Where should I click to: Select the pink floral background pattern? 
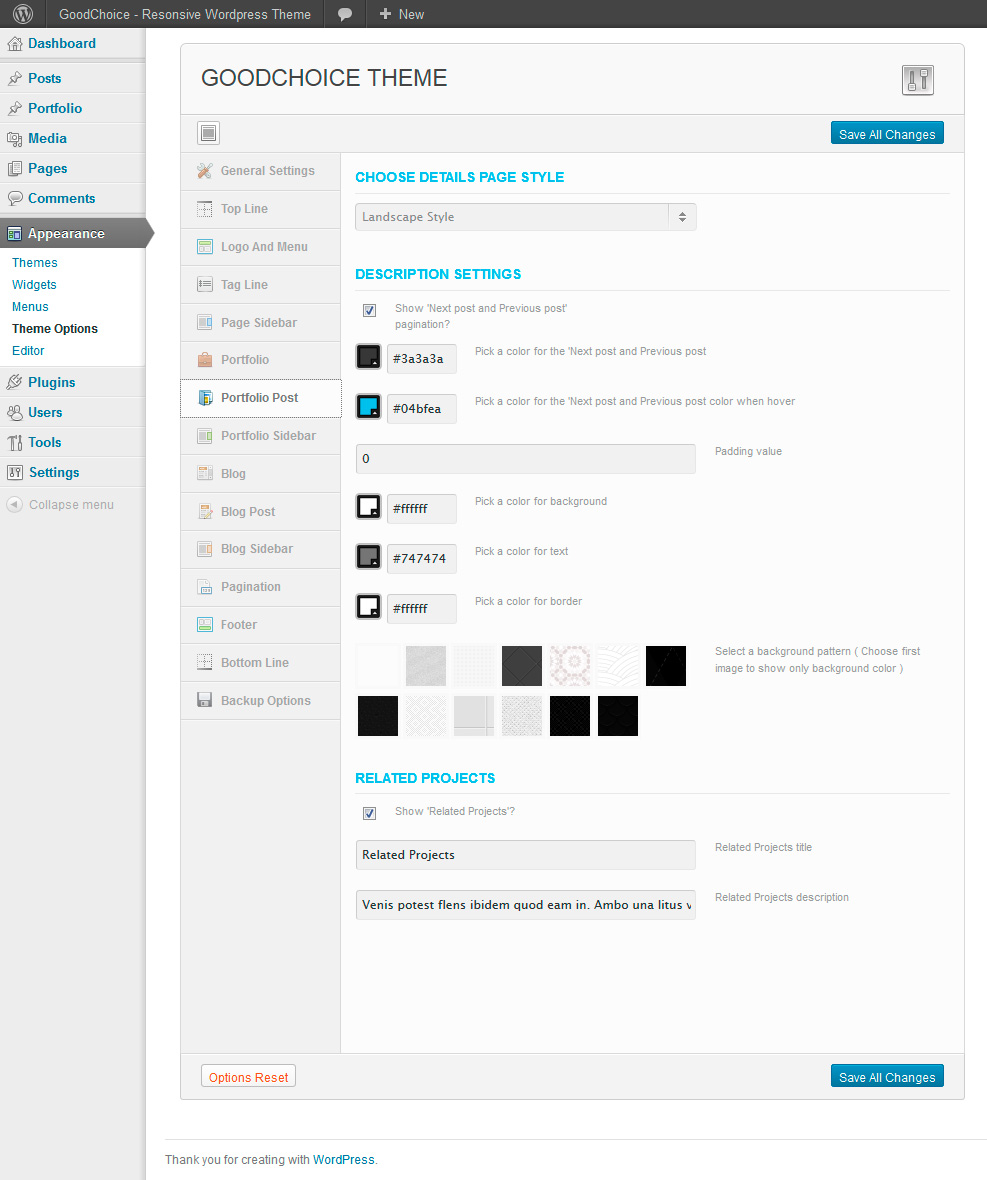tap(569, 666)
